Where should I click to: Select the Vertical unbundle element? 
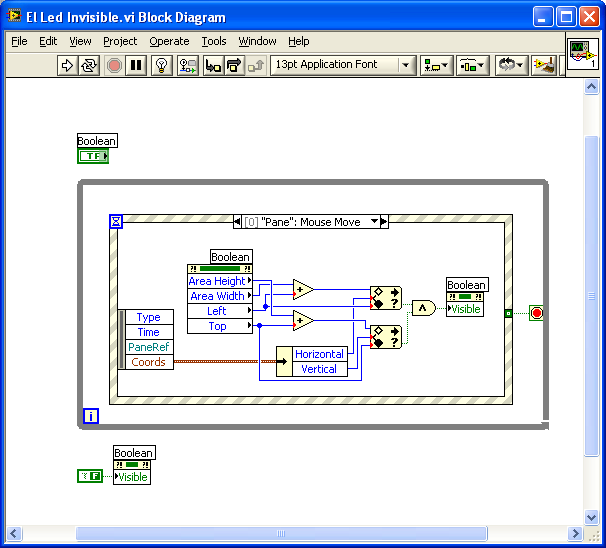point(320,369)
